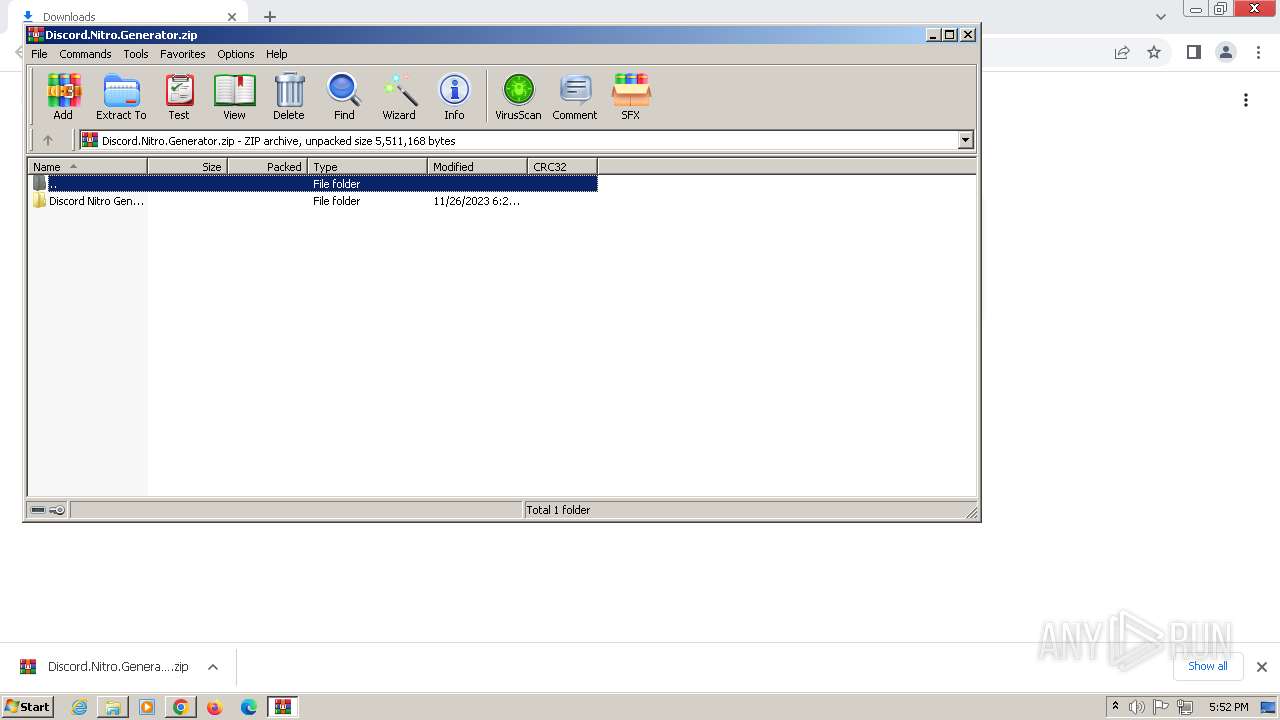Screen dimensions: 1280x720
Task: Open the Options menu
Action: (236, 54)
